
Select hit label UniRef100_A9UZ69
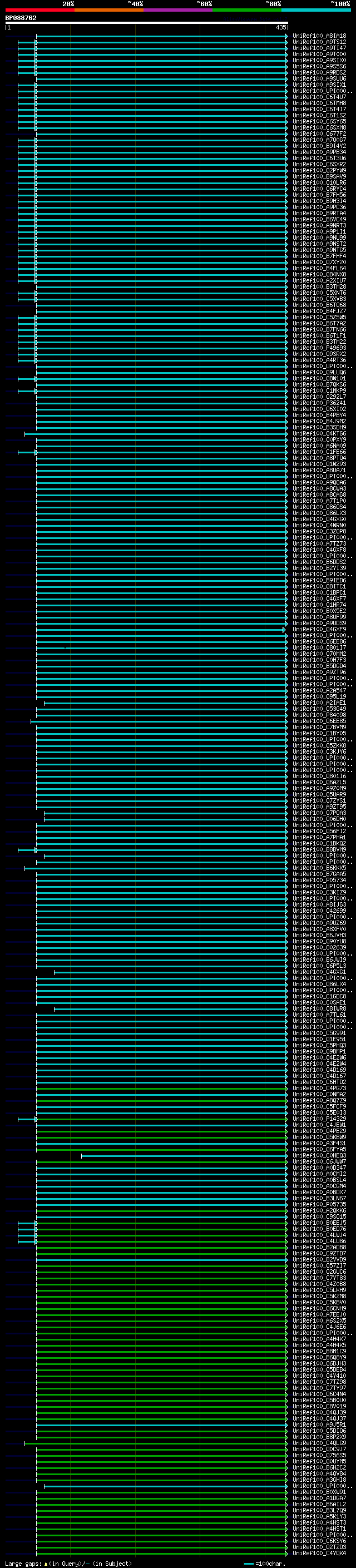tap(319, 923)
